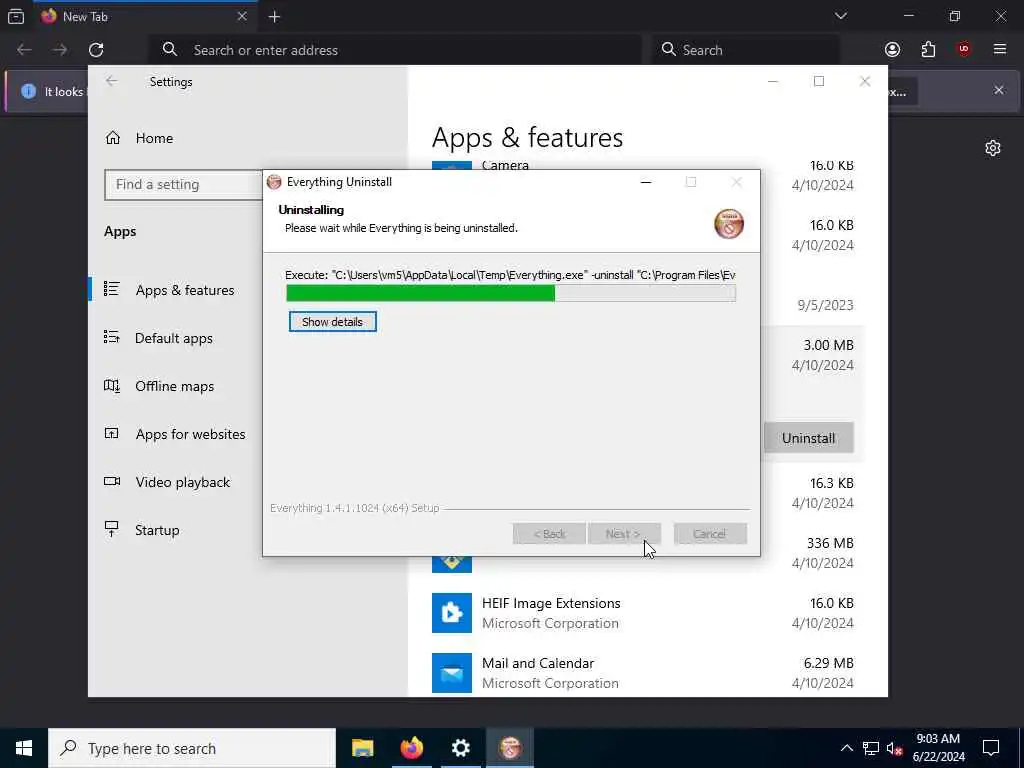Select the New Tab browser tab
This screenshot has height=768, width=1024.
145,17
